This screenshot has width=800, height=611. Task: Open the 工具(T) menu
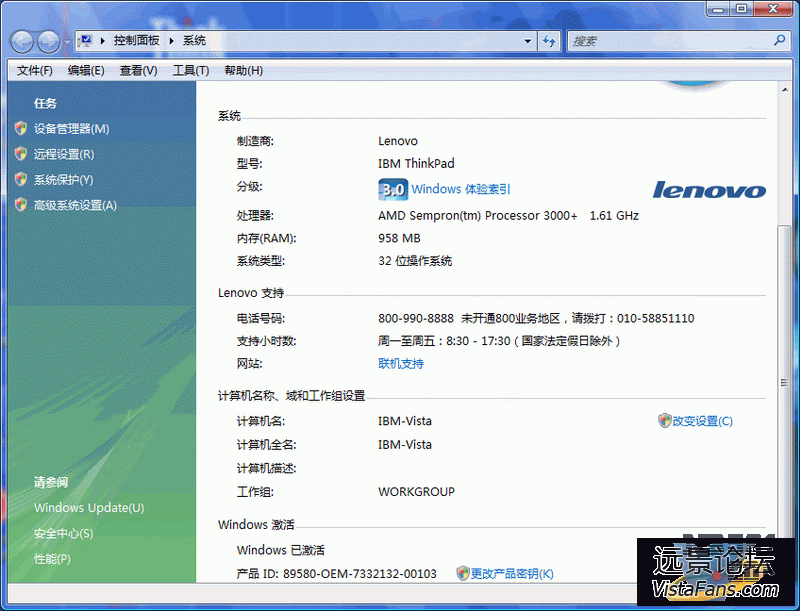(190, 70)
